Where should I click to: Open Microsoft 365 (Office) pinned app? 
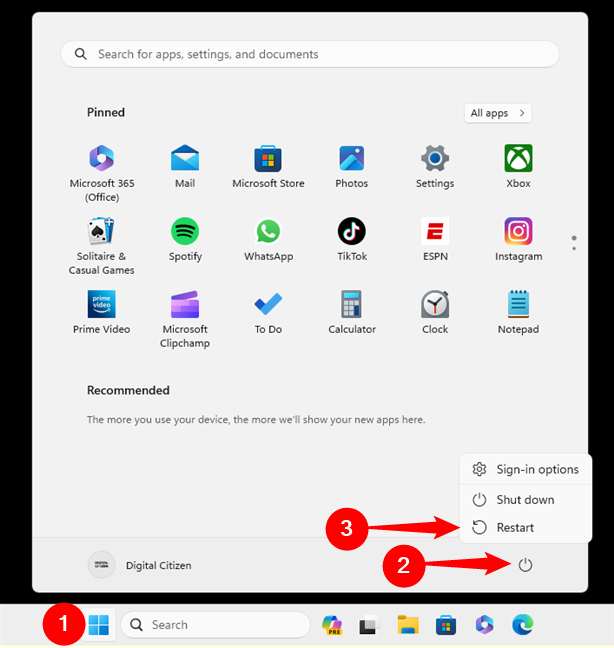coord(102,173)
